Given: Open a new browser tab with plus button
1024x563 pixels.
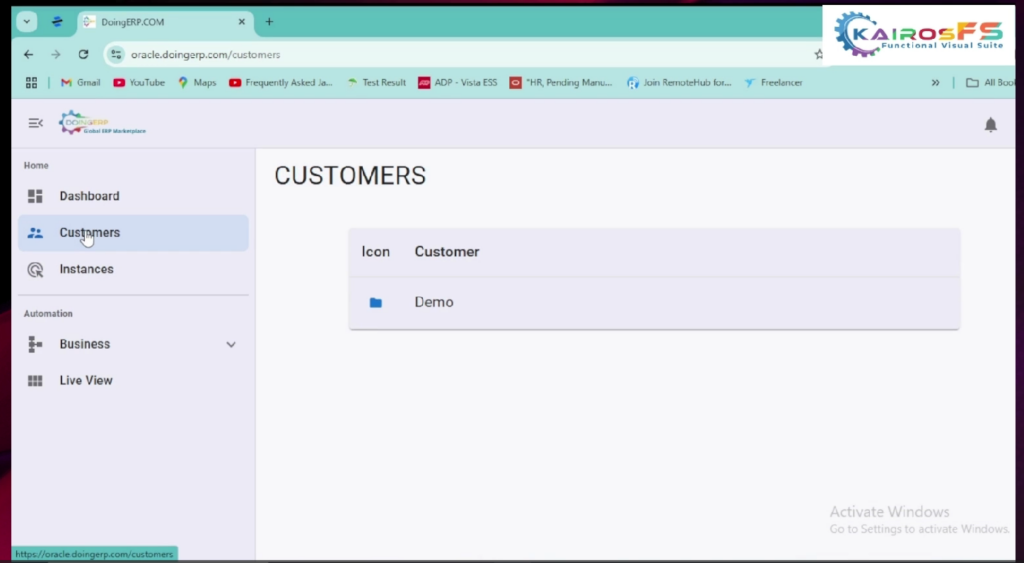Looking at the screenshot, I should click(x=269, y=22).
